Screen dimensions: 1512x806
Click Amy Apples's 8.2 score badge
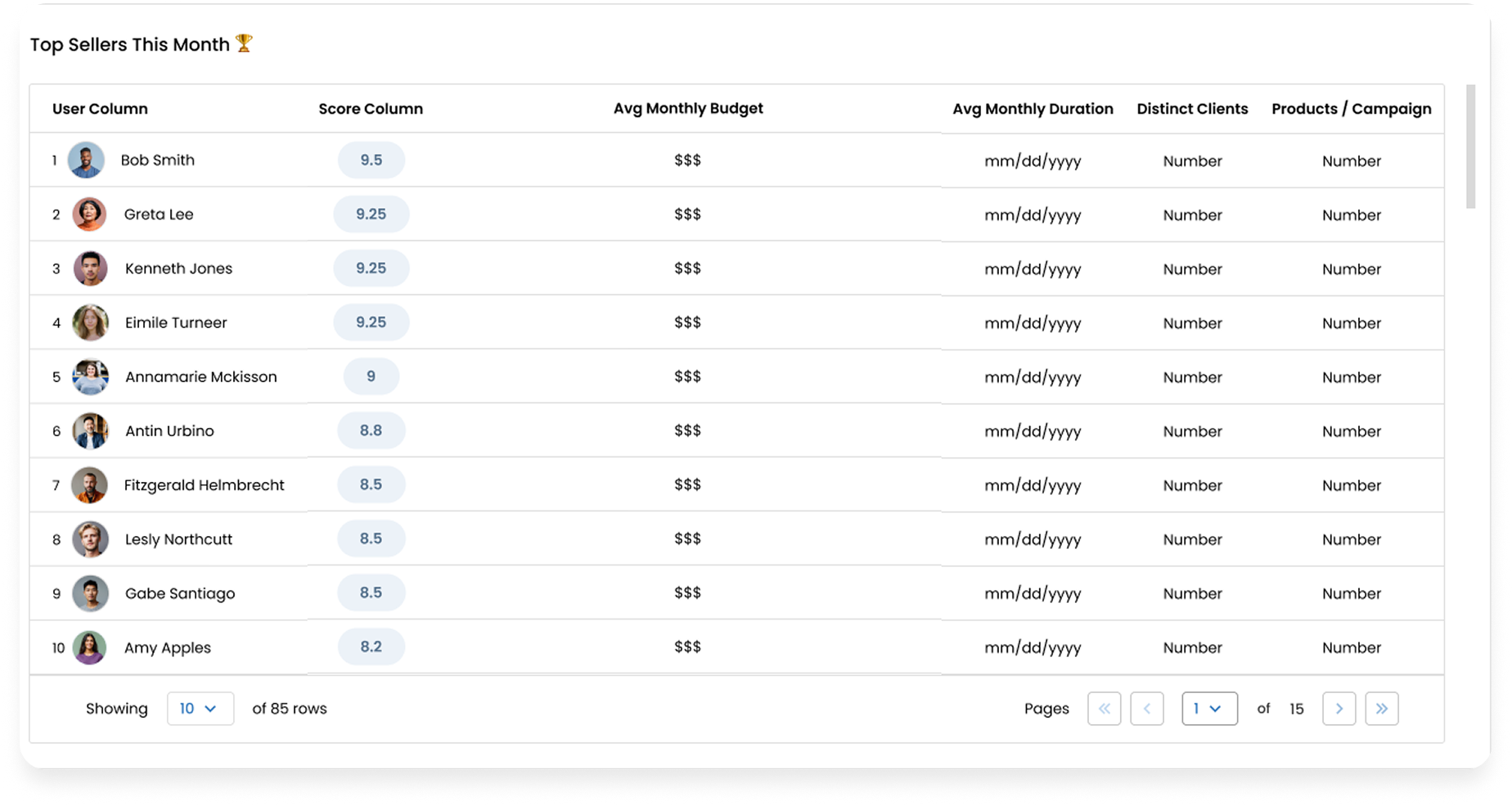[x=371, y=646]
